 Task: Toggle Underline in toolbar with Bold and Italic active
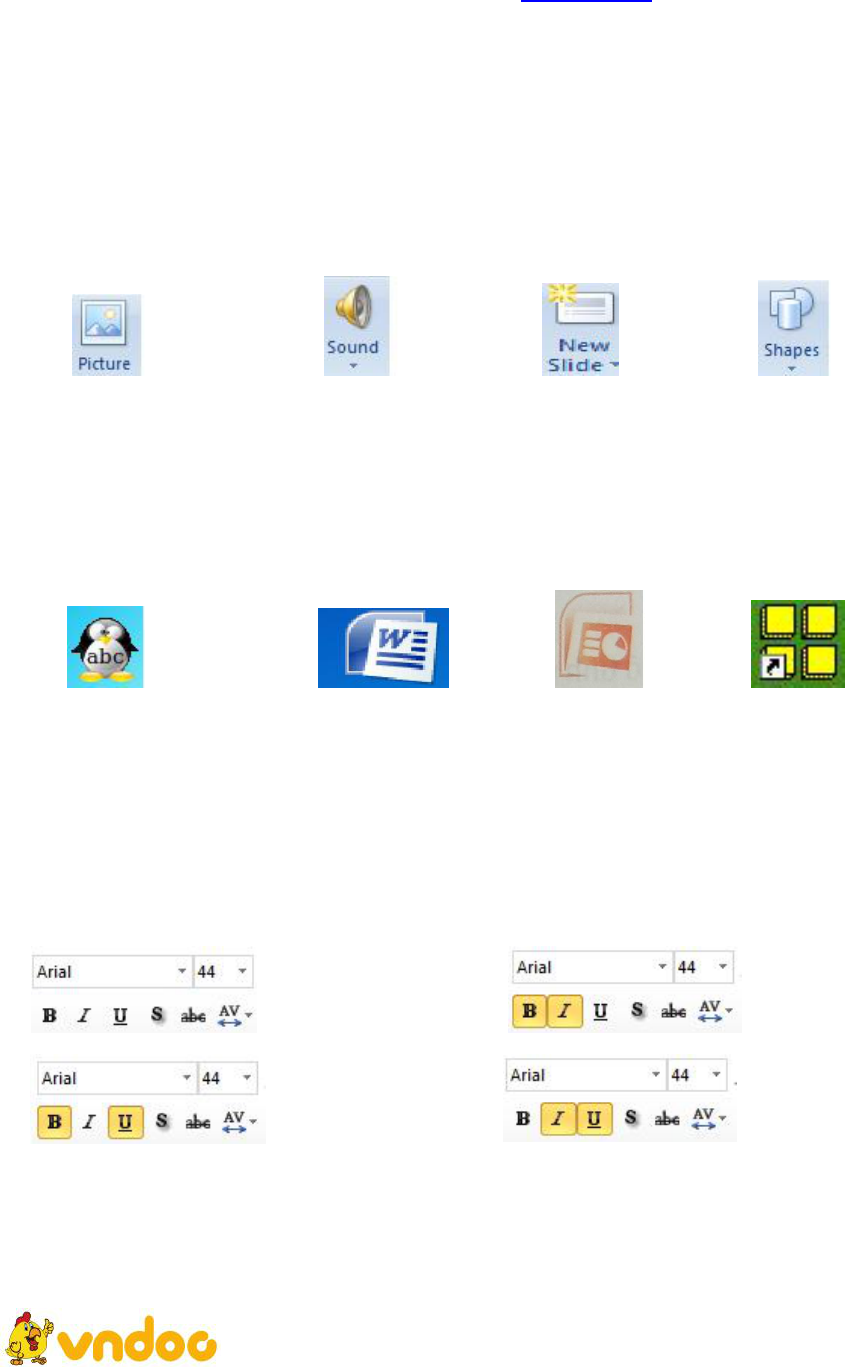click(x=600, y=1011)
